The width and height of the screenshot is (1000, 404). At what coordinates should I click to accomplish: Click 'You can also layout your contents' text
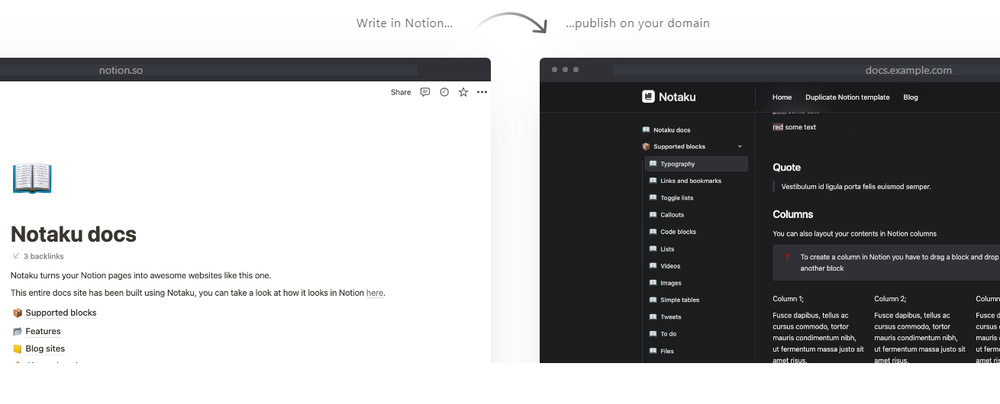[x=855, y=234]
